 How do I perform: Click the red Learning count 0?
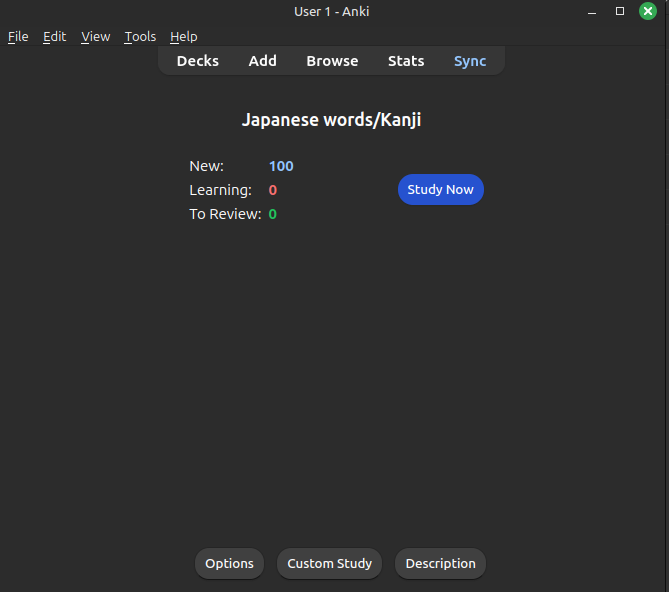tap(273, 190)
